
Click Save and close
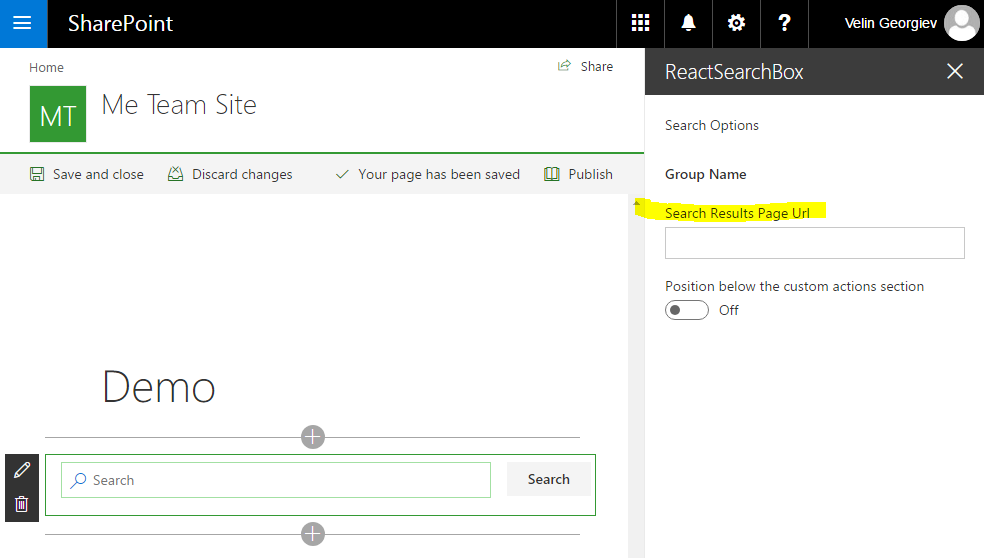(x=87, y=174)
